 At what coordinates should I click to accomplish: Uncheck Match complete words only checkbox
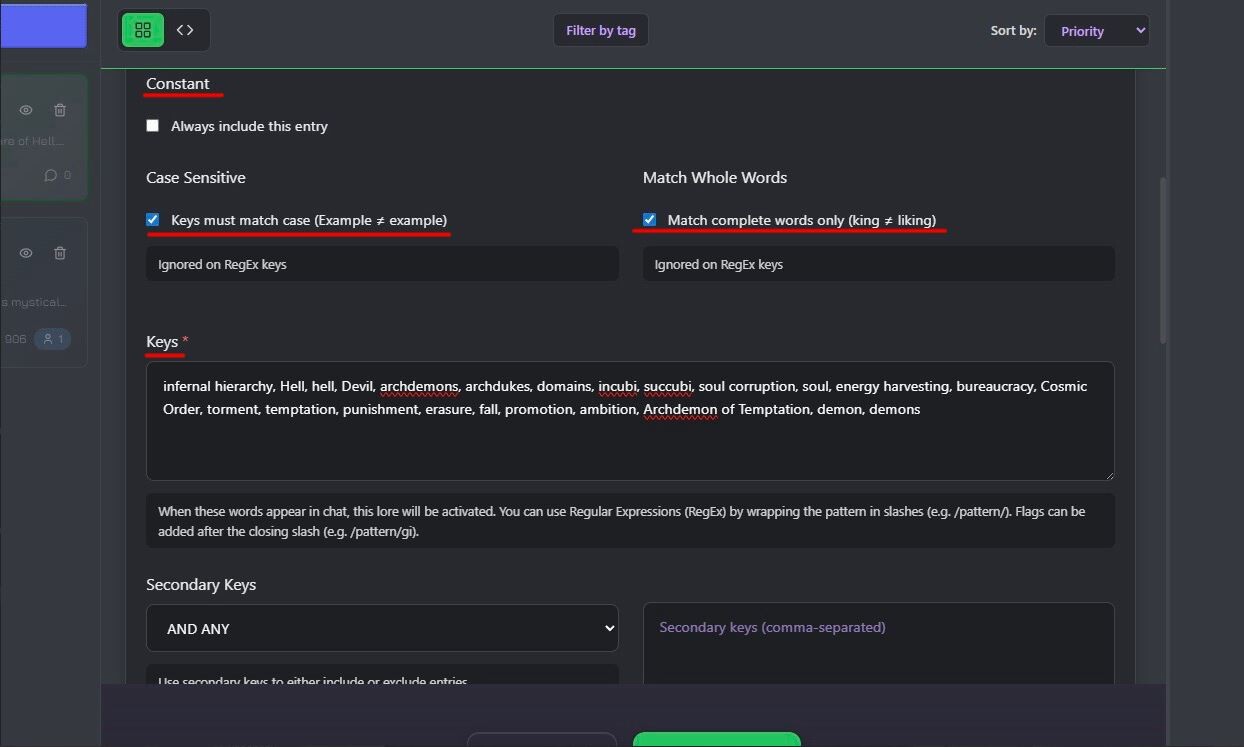tap(650, 219)
